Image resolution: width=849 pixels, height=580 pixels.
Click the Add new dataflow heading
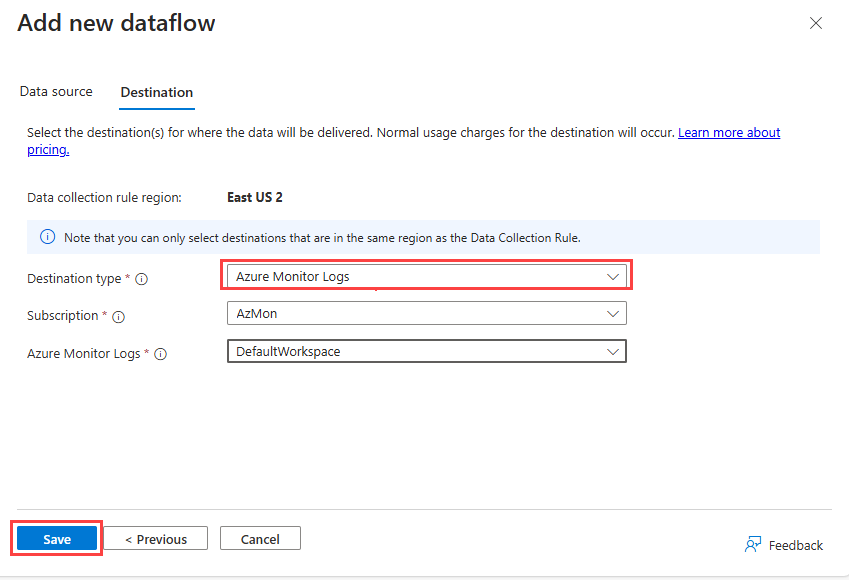coord(116,23)
